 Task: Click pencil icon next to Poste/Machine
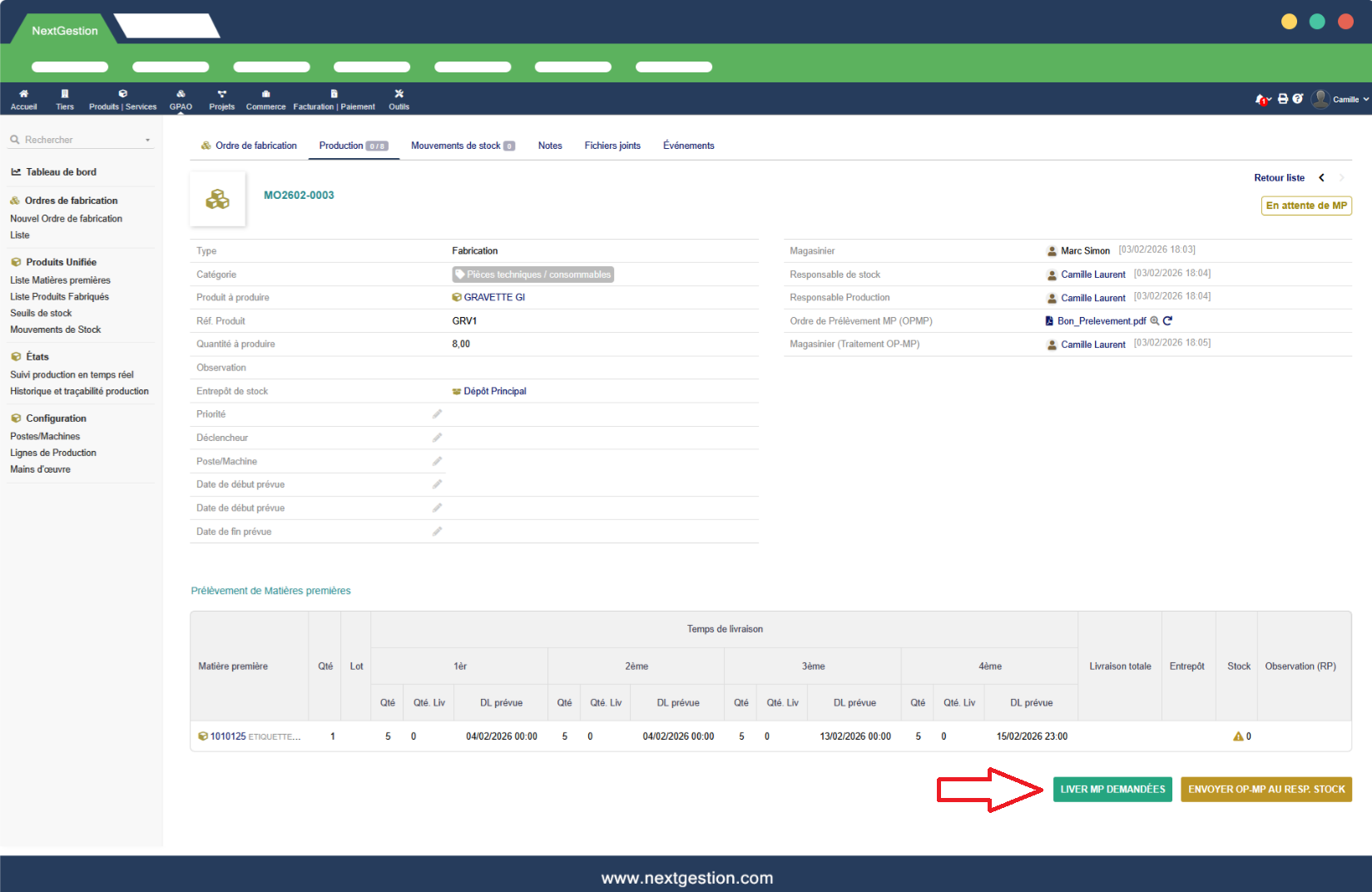(x=437, y=461)
